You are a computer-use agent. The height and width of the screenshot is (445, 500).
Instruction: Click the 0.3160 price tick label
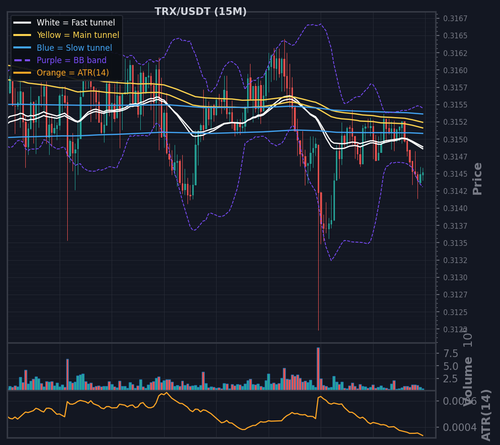455,70
